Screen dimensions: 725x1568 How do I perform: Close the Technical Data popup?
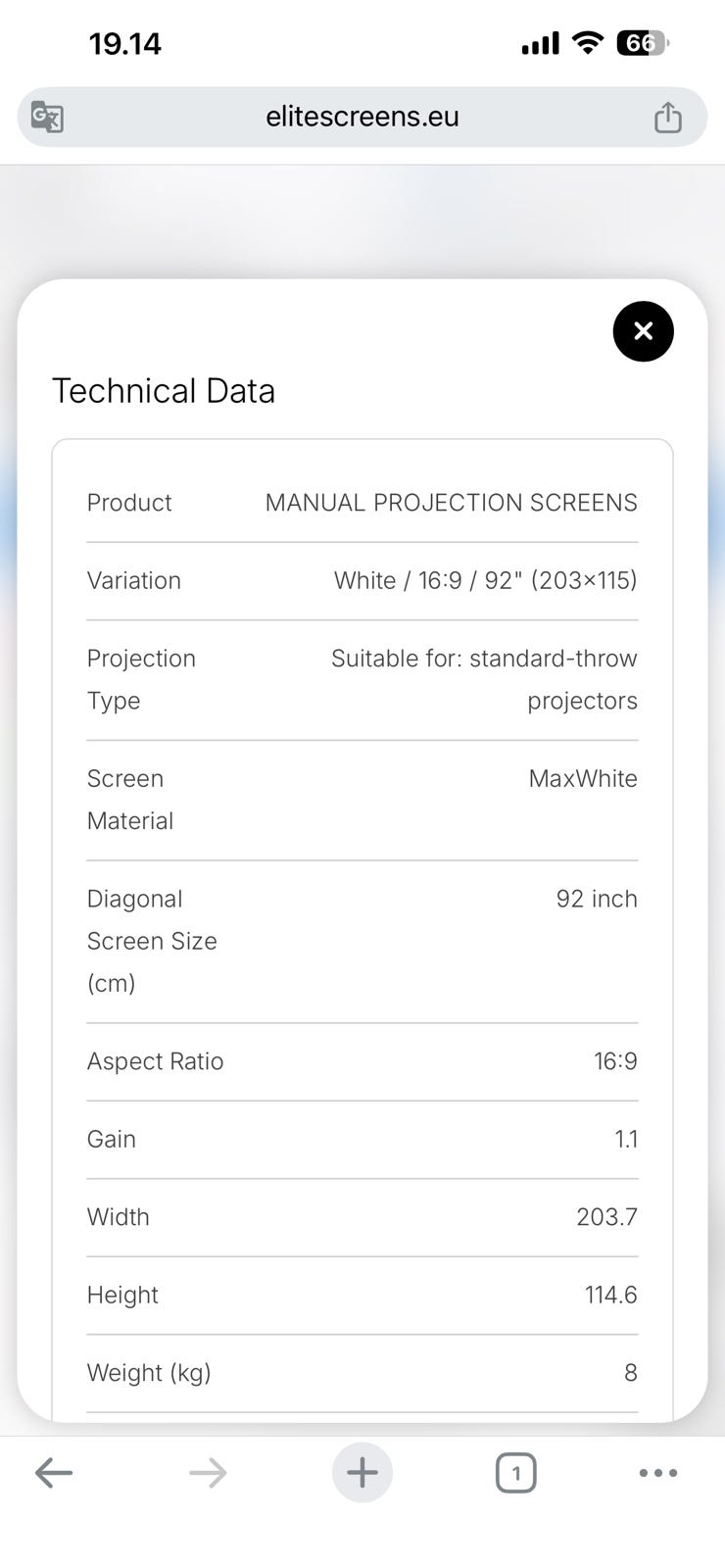[x=643, y=331]
